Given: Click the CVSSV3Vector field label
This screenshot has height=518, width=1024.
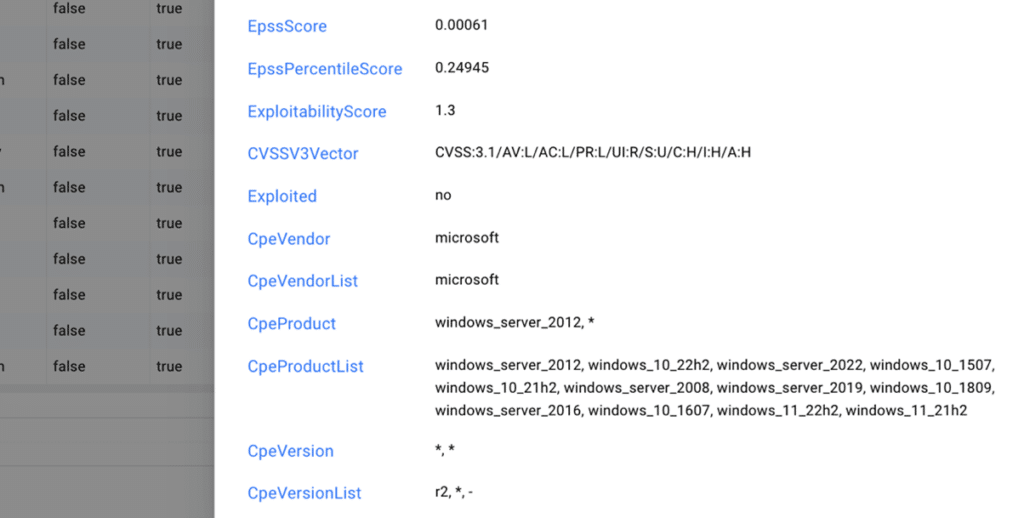Looking at the screenshot, I should pos(303,154).
